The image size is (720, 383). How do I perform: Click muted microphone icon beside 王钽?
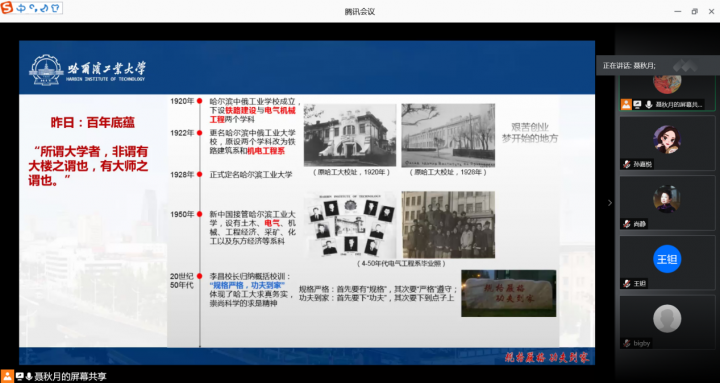click(x=626, y=283)
